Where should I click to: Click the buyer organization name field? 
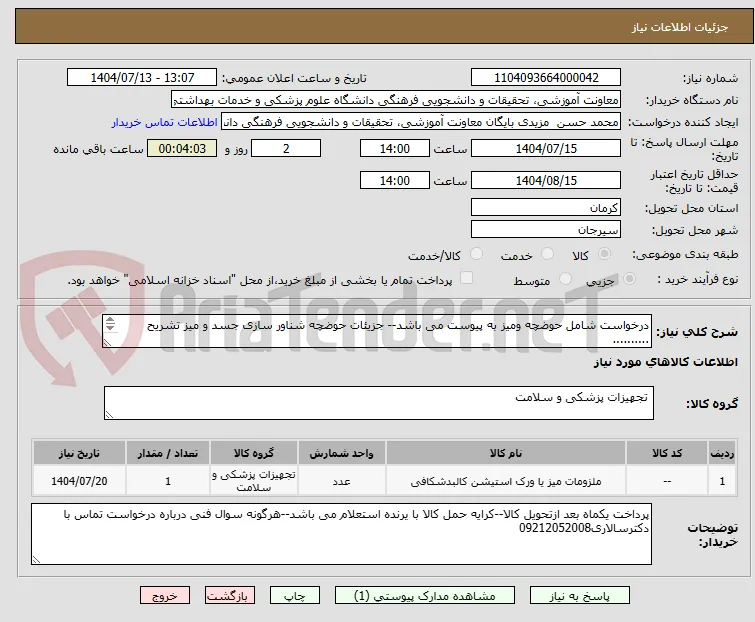coord(396,100)
